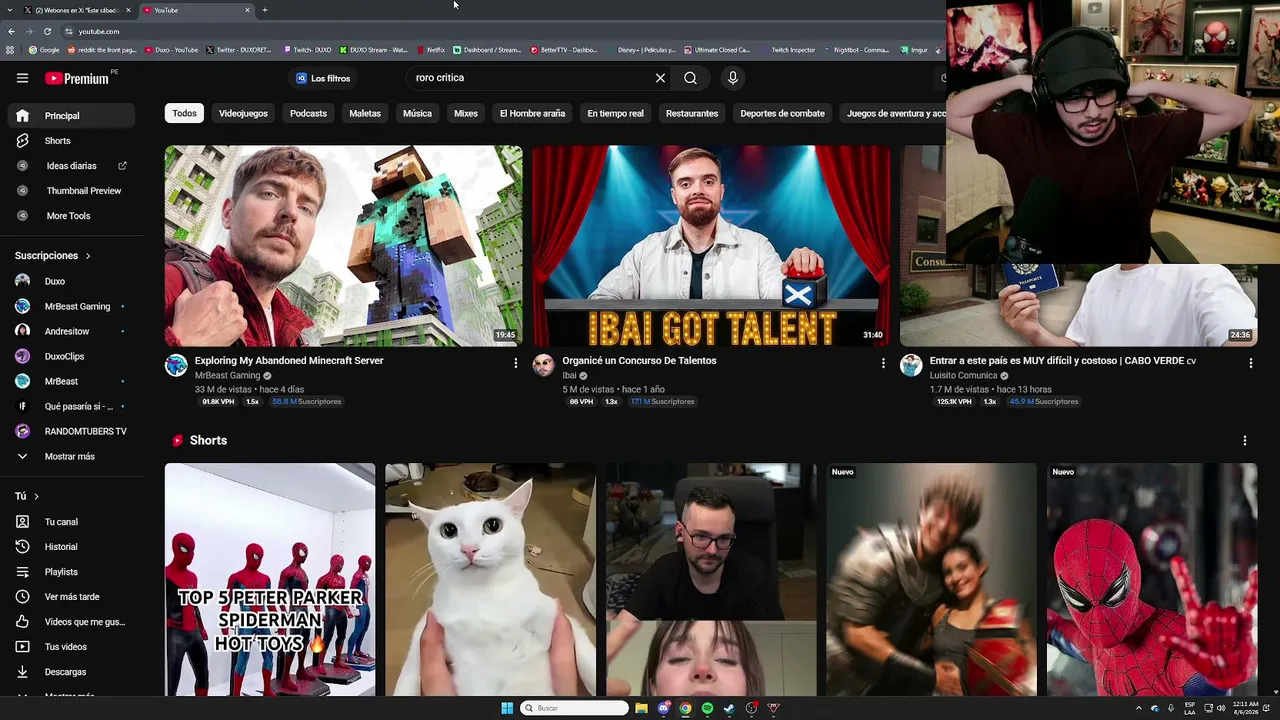1280x720 pixels.
Task: Select the Mixes filter chip
Action: click(466, 113)
